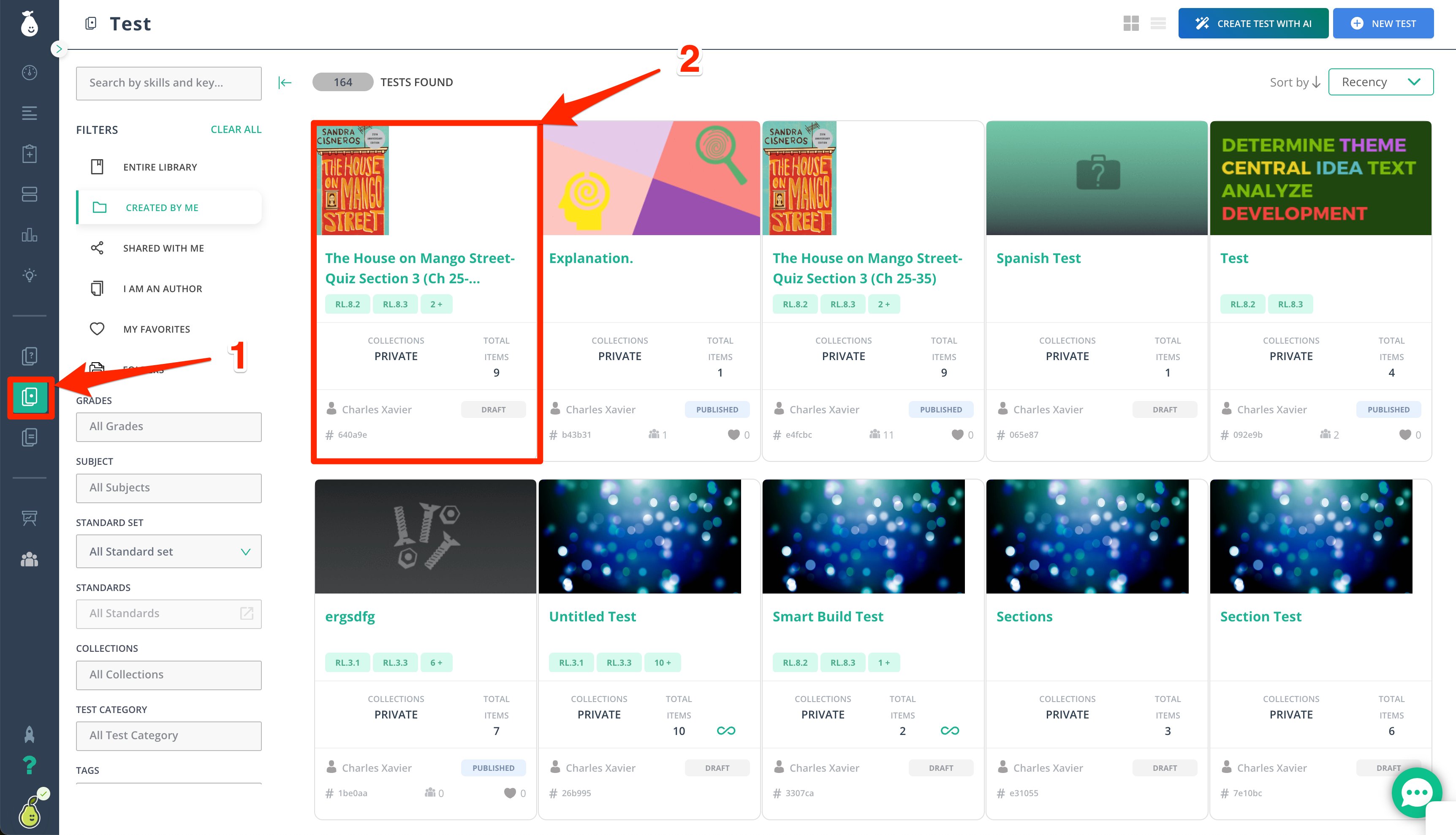Open the lightbulb insights icon in the sidebar
The image size is (1456, 835).
[29, 275]
